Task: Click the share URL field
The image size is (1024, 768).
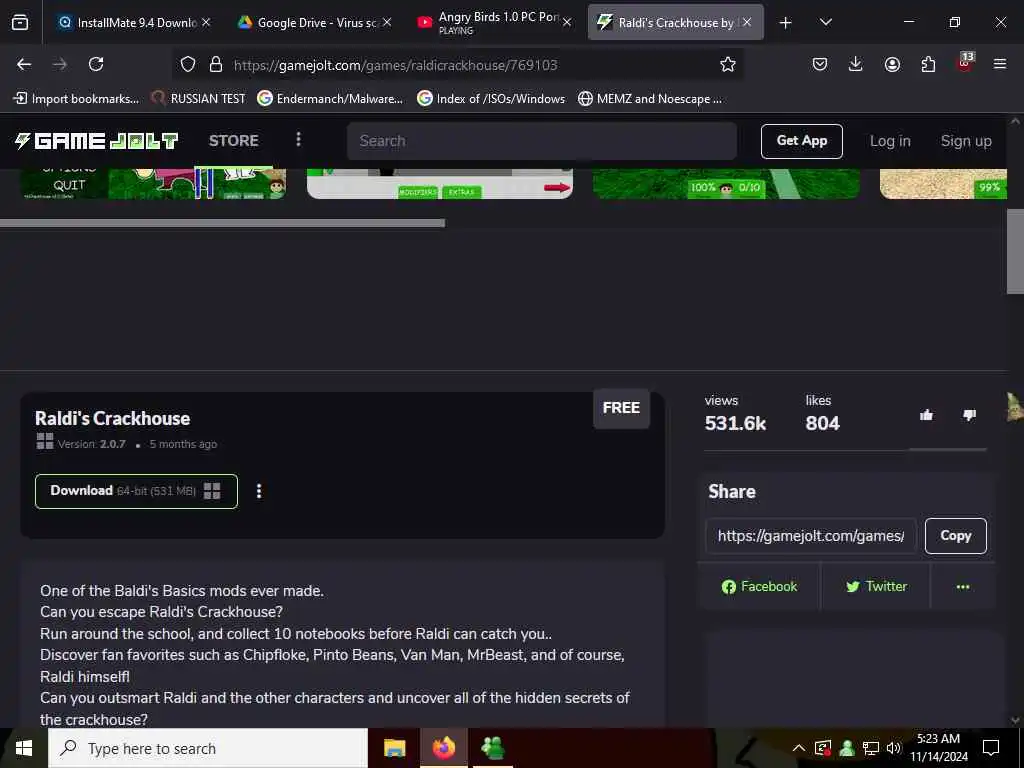Action: click(x=810, y=536)
